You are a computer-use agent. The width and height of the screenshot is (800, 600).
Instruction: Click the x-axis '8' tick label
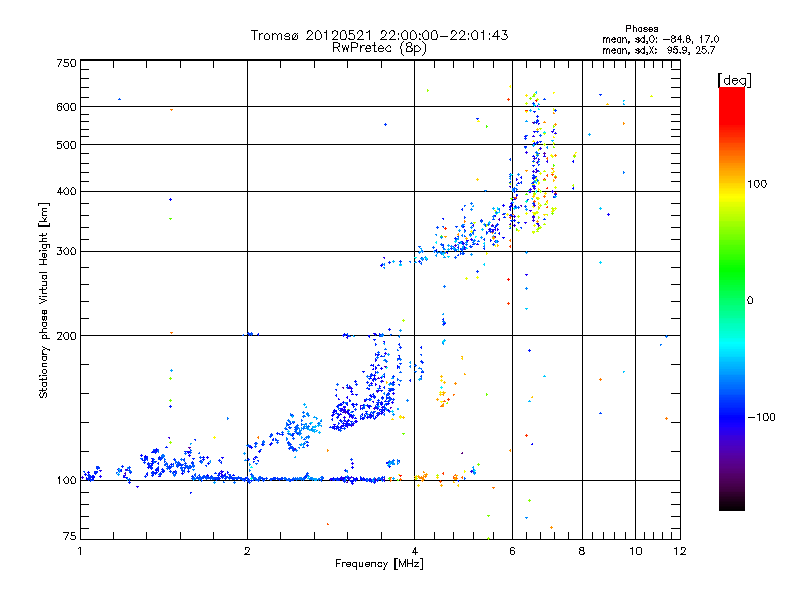582,551
